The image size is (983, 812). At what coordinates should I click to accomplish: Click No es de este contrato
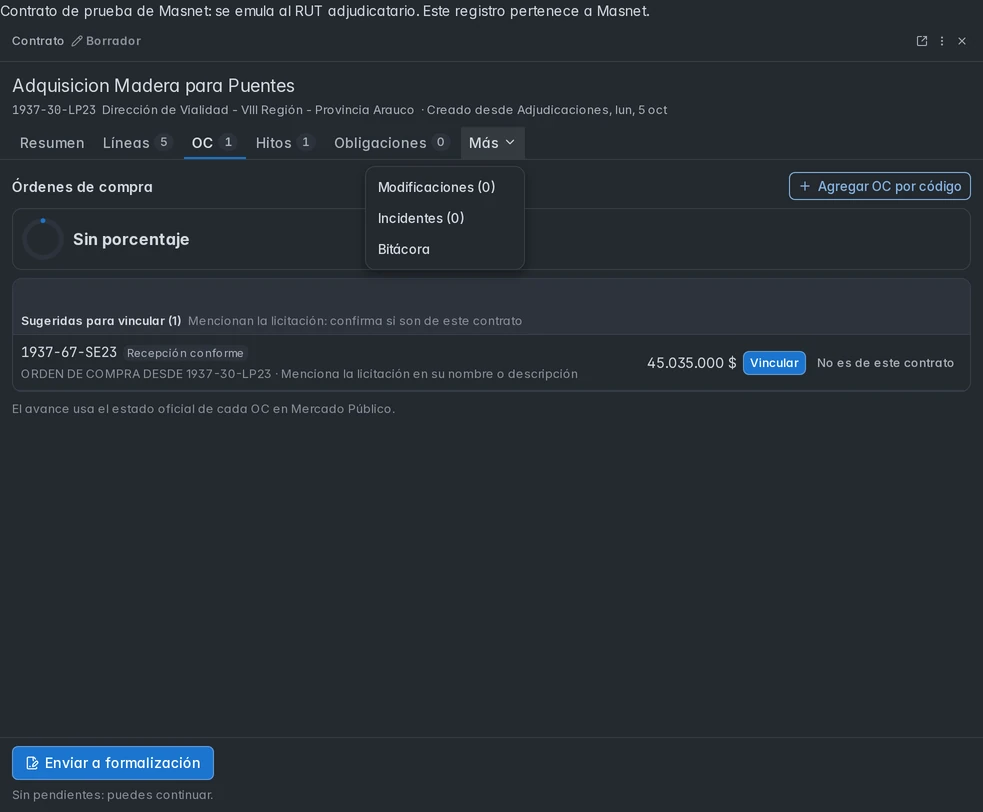[885, 363]
